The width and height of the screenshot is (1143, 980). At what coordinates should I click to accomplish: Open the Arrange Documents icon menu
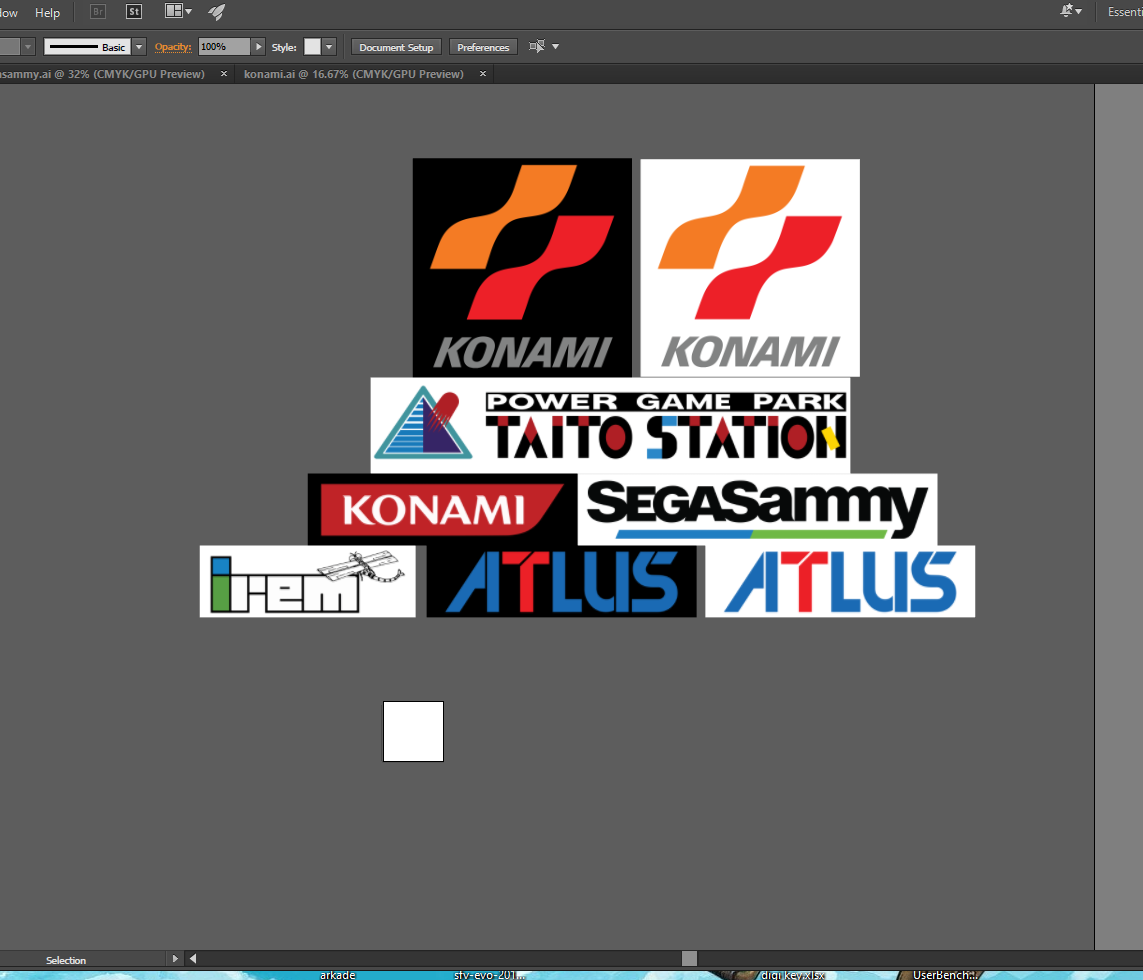(x=179, y=11)
